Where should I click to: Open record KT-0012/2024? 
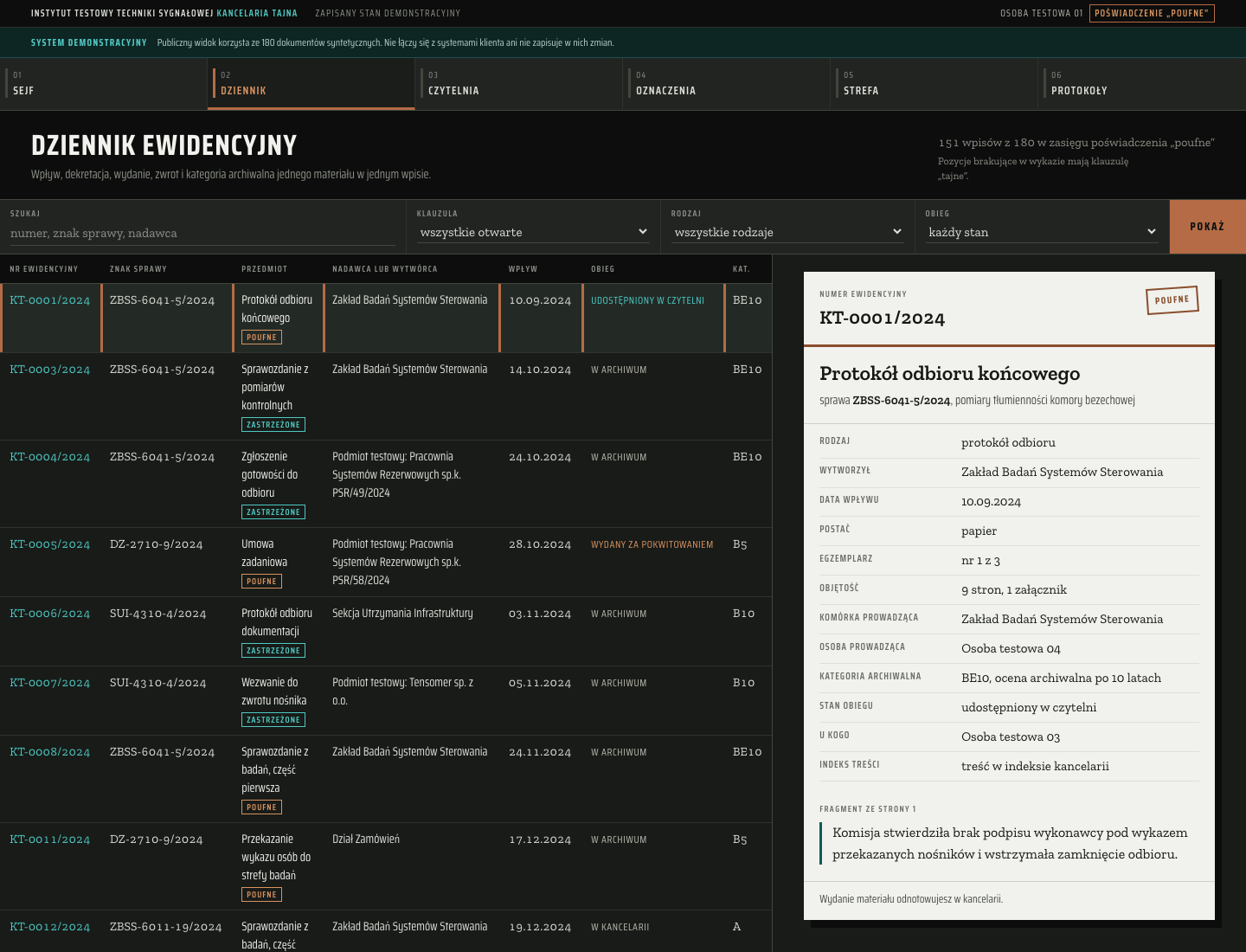[x=49, y=927]
